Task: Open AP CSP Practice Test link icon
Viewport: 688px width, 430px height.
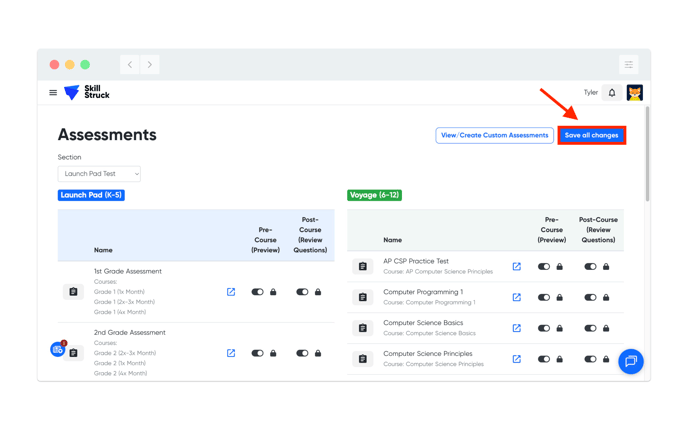Action: tap(517, 267)
